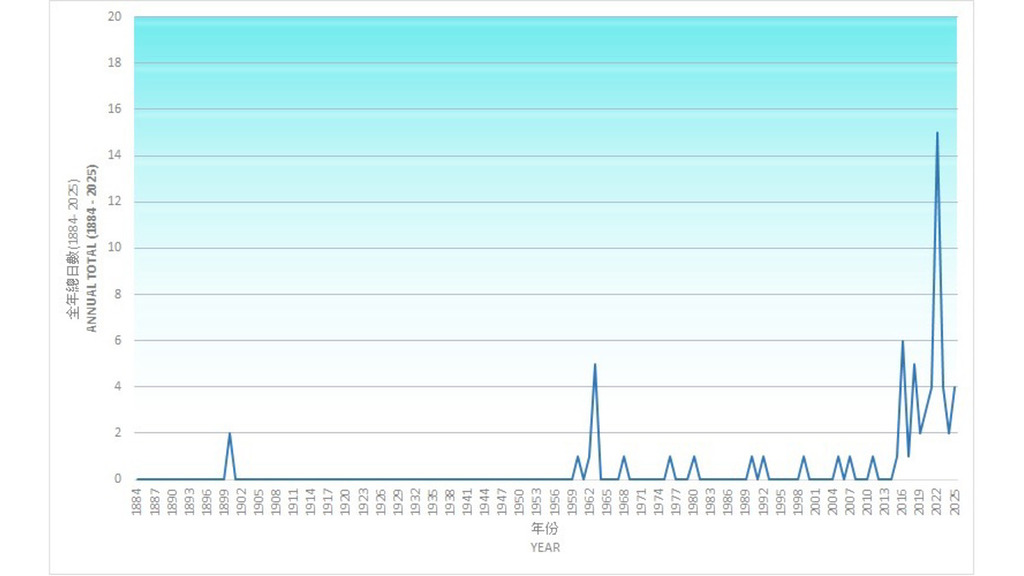
Task: Click the highest peak at value 15
Action: coord(937,133)
